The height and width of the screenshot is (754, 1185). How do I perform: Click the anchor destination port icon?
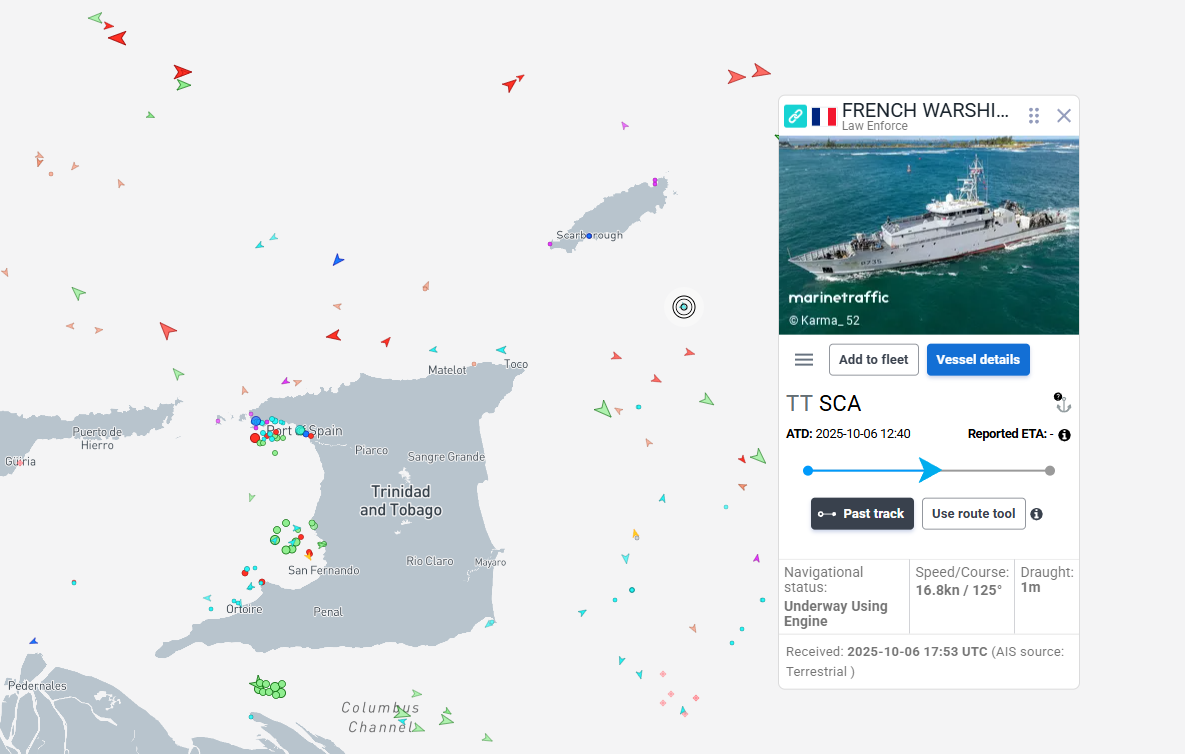point(1063,403)
